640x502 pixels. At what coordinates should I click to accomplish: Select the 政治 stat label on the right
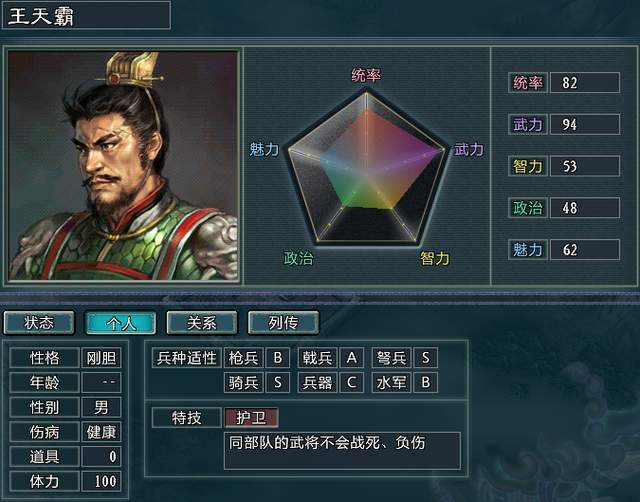coord(528,208)
